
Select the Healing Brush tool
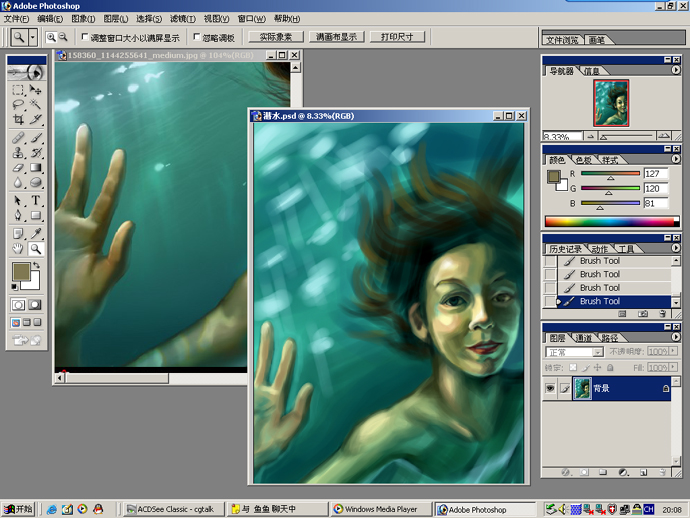coord(18,138)
